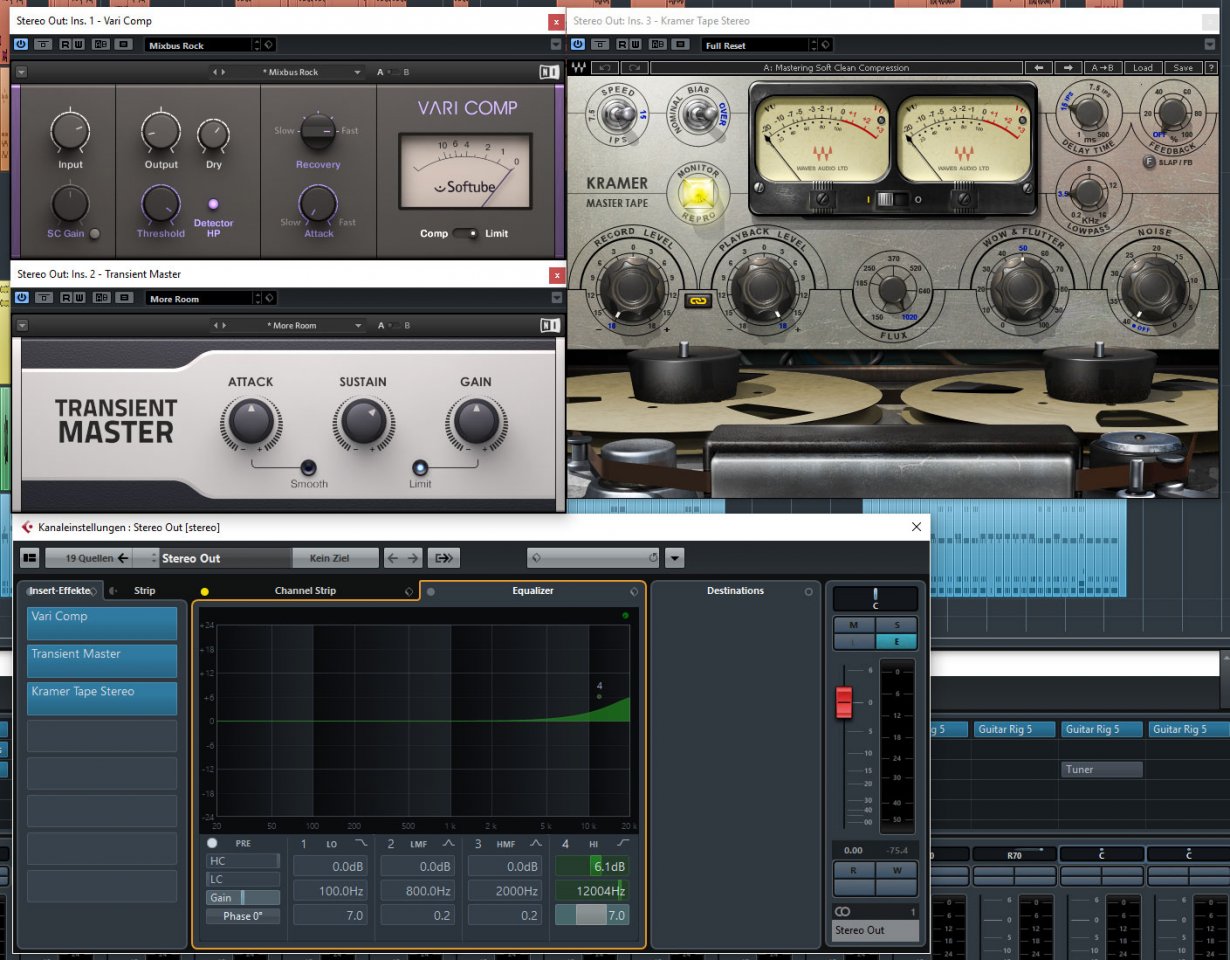Click band 2 LMF peak filter type icon
The height and width of the screenshot is (960, 1230).
[x=448, y=844]
